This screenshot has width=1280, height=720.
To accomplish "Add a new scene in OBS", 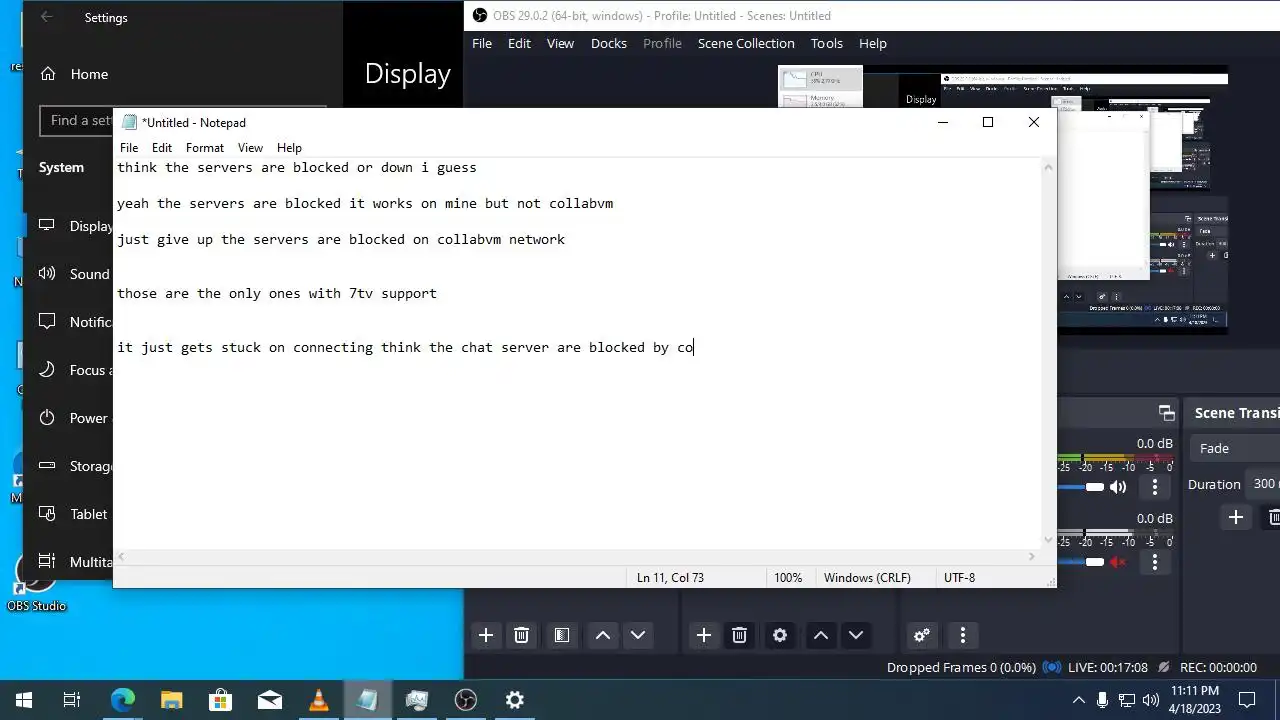I will [x=486, y=635].
